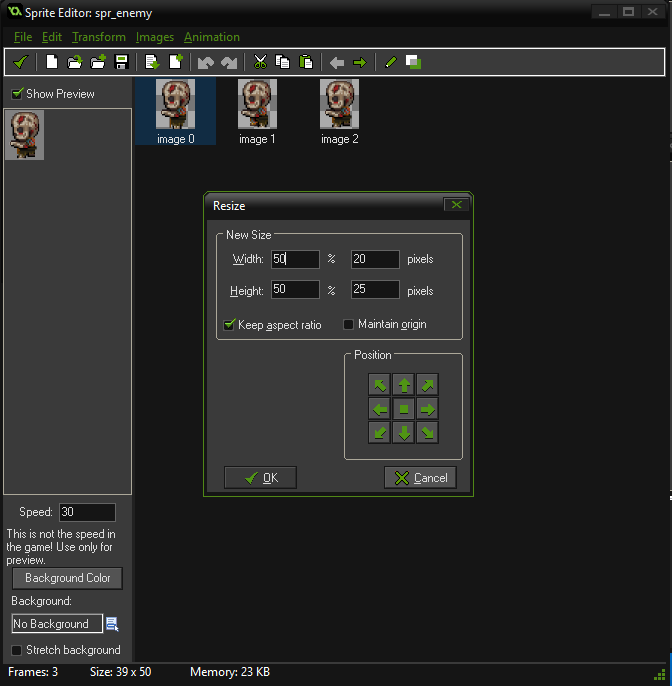
Task: Click the preview Speed field
Action: [88, 512]
